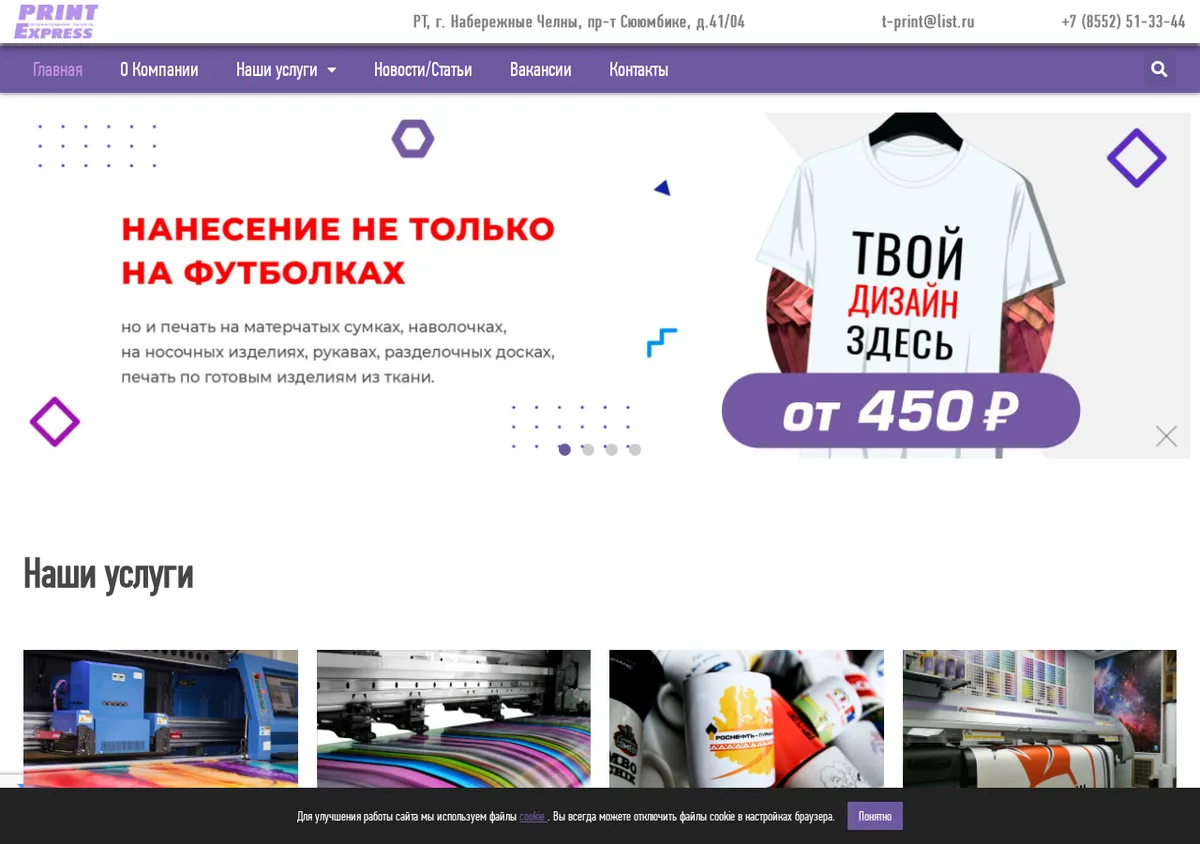This screenshot has height=844, width=1200.
Task: Select the fourth slider dot
Action: click(634, 450)
